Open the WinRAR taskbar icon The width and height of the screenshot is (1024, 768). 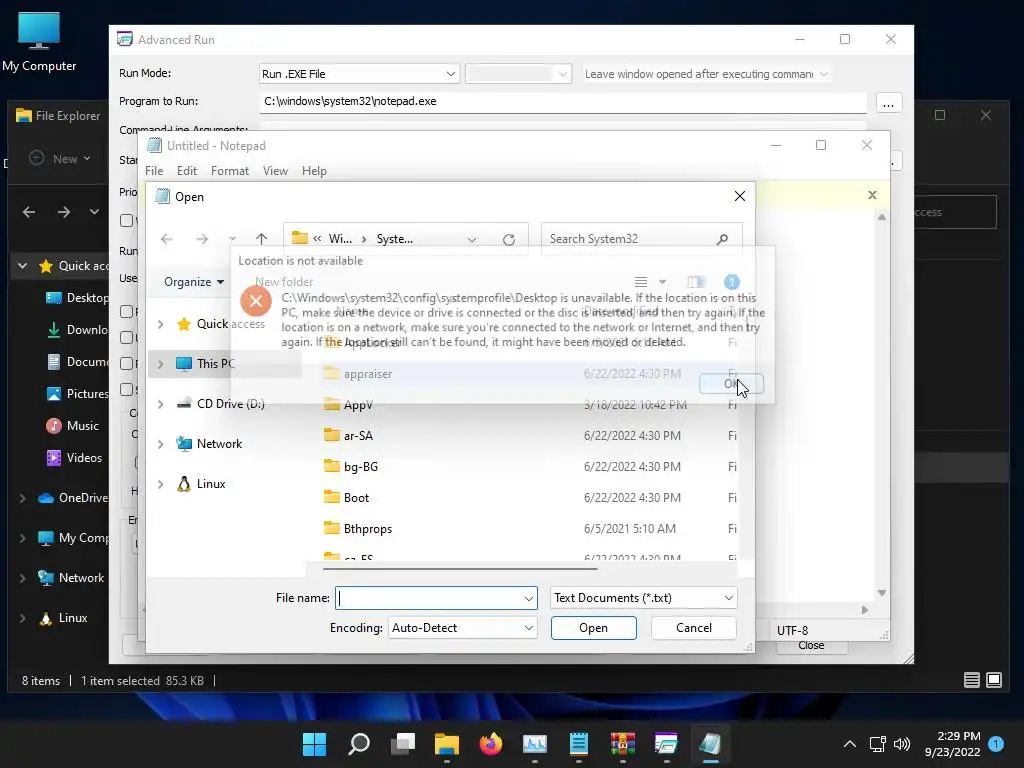622,743
